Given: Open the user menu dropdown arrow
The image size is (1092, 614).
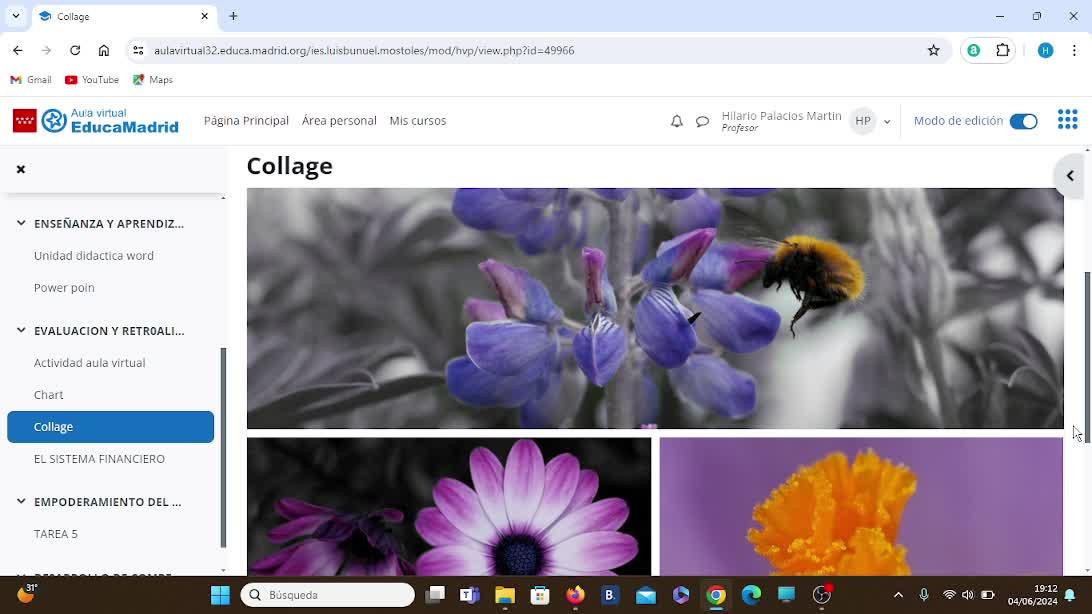Looking at the screenshot, I should click(887, 121).
